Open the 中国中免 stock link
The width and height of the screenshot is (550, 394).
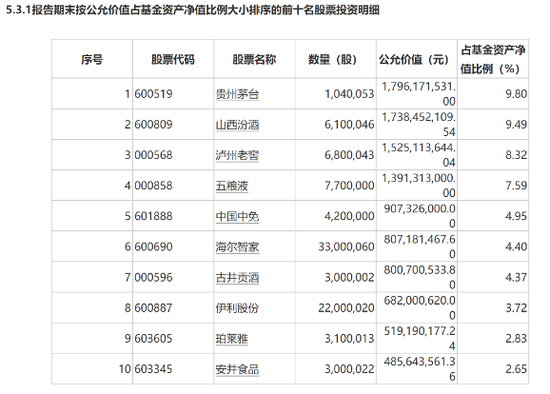point(237,216)
